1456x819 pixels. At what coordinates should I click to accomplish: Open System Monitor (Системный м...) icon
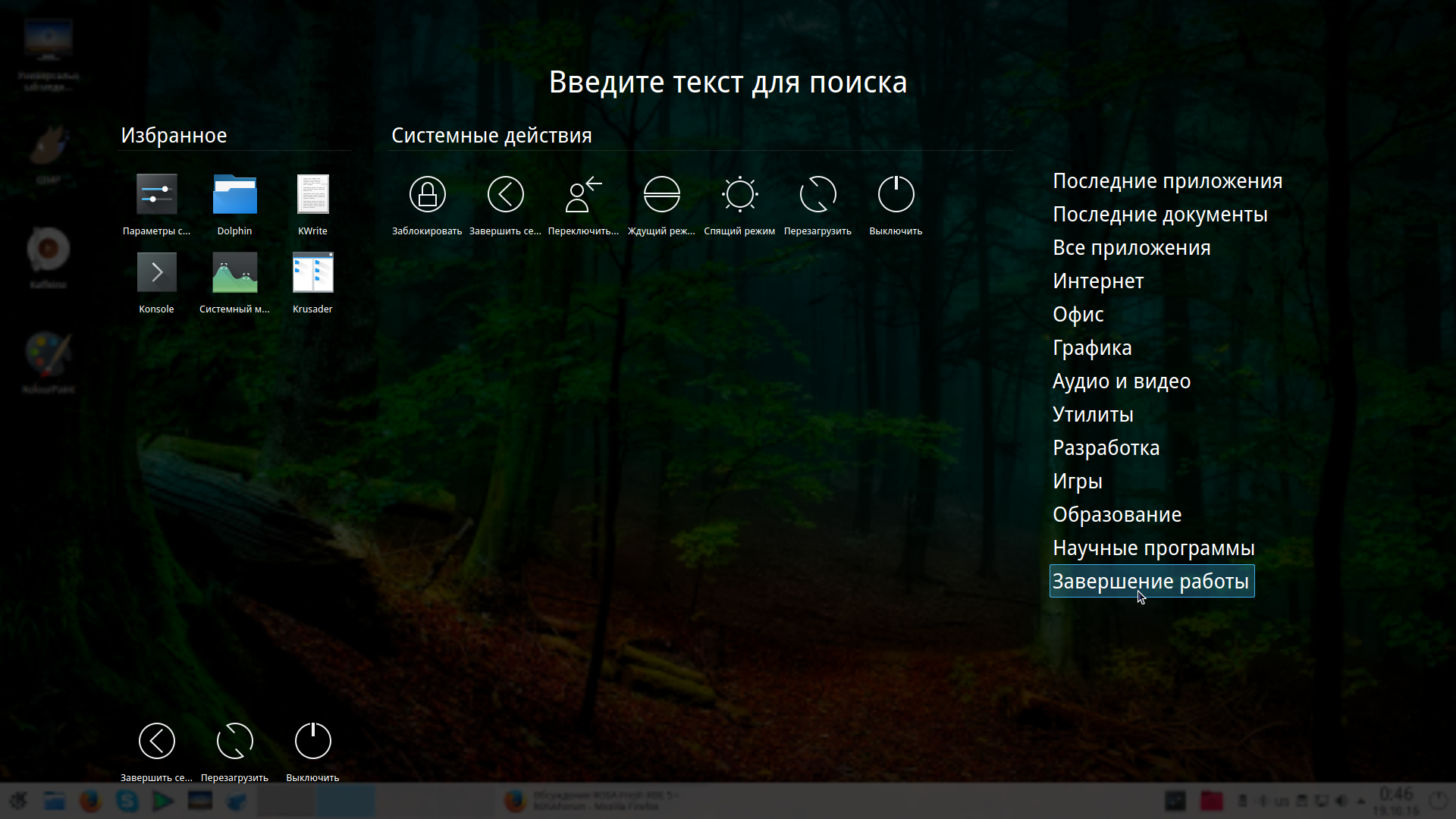point(234,273)
